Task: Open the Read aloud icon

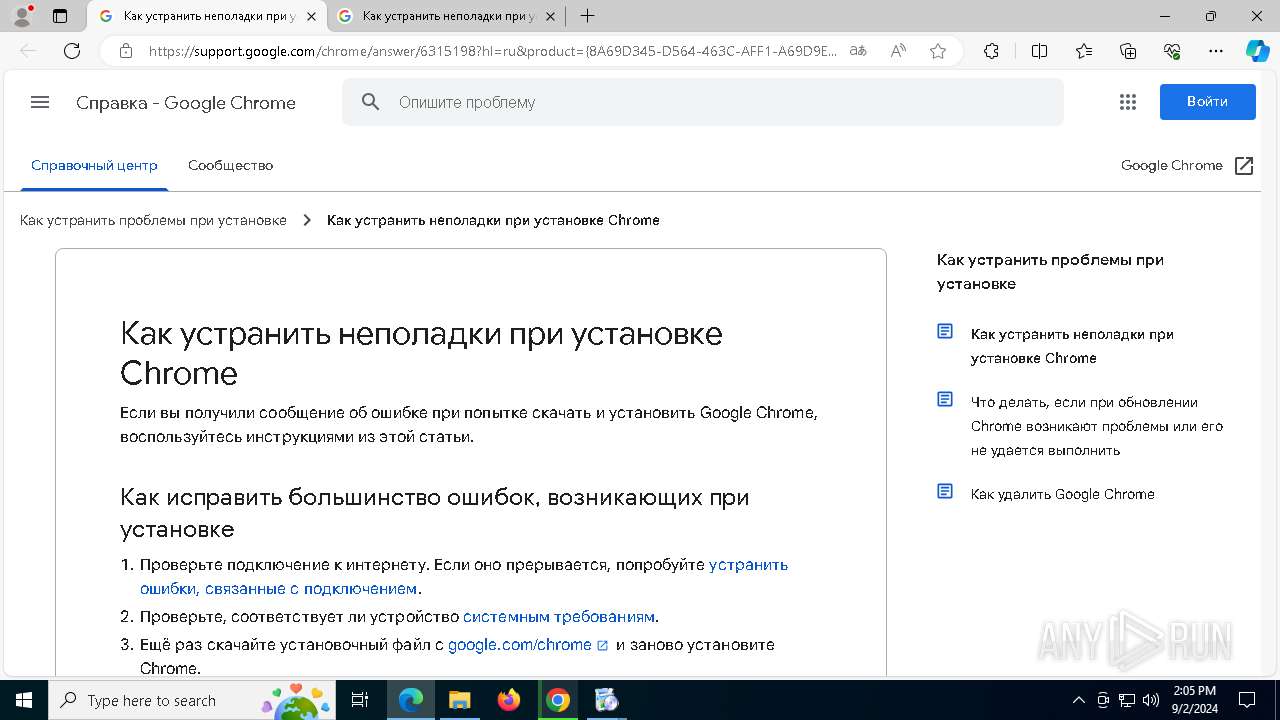Action: 898,51
